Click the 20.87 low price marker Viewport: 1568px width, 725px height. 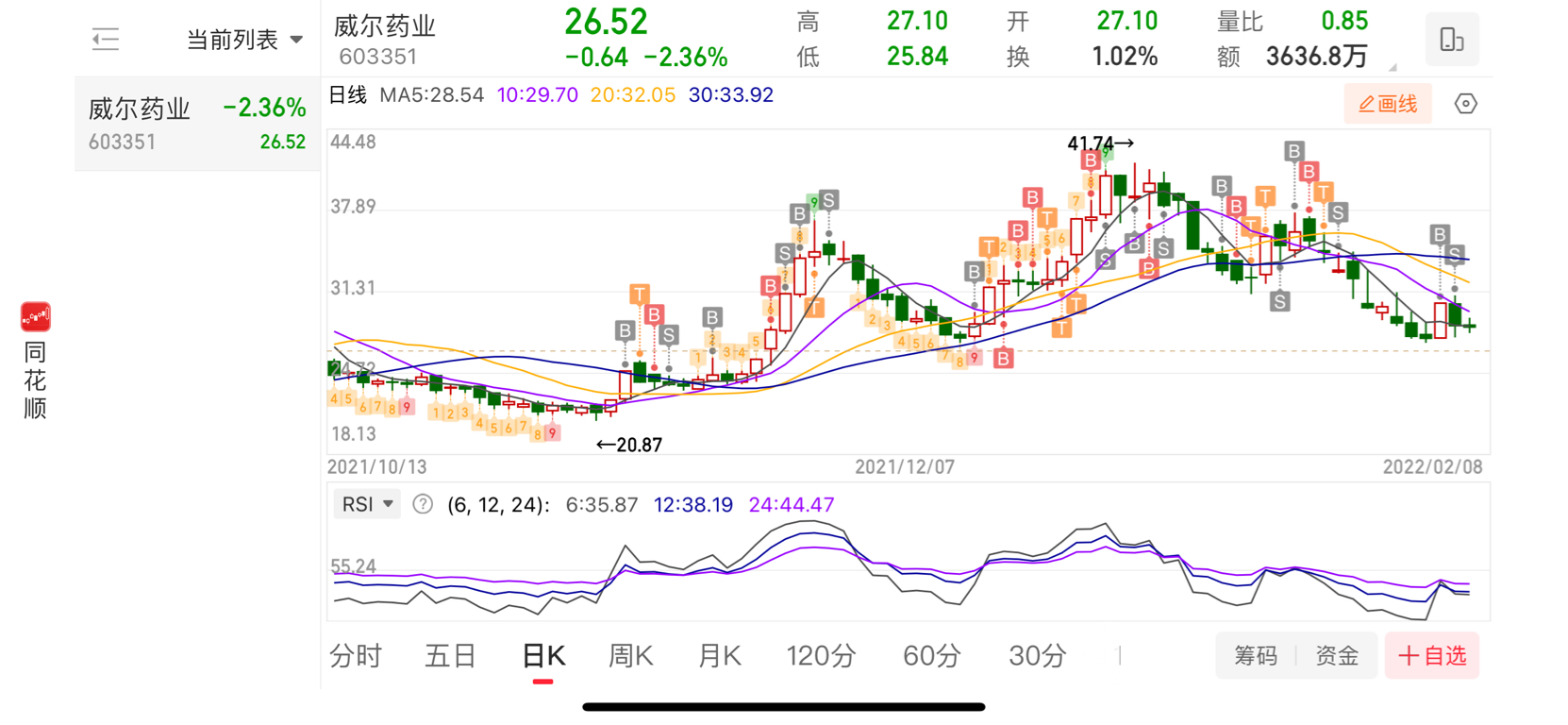629,445
